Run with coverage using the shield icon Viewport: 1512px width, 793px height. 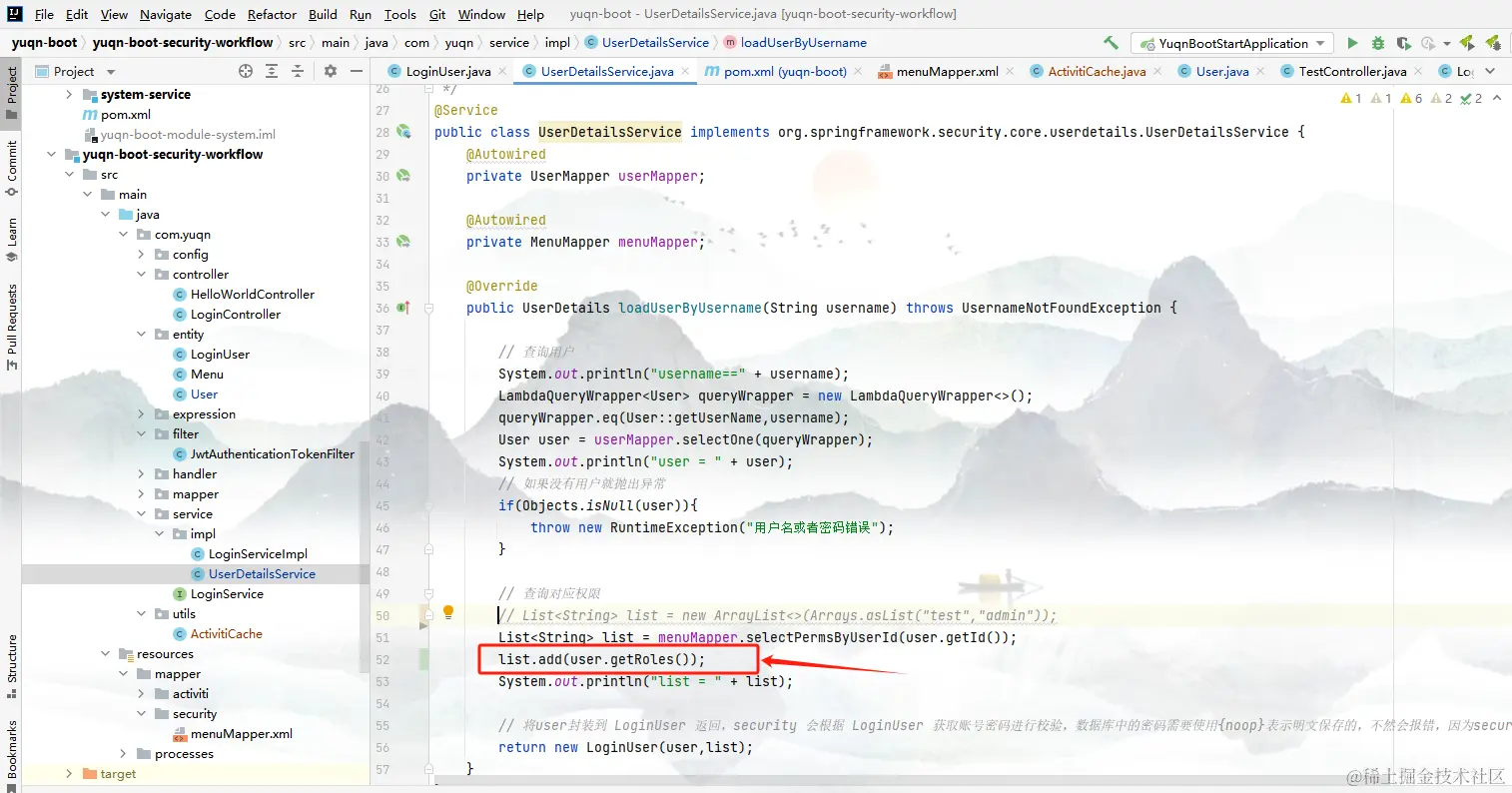(x=1403, y=43)
